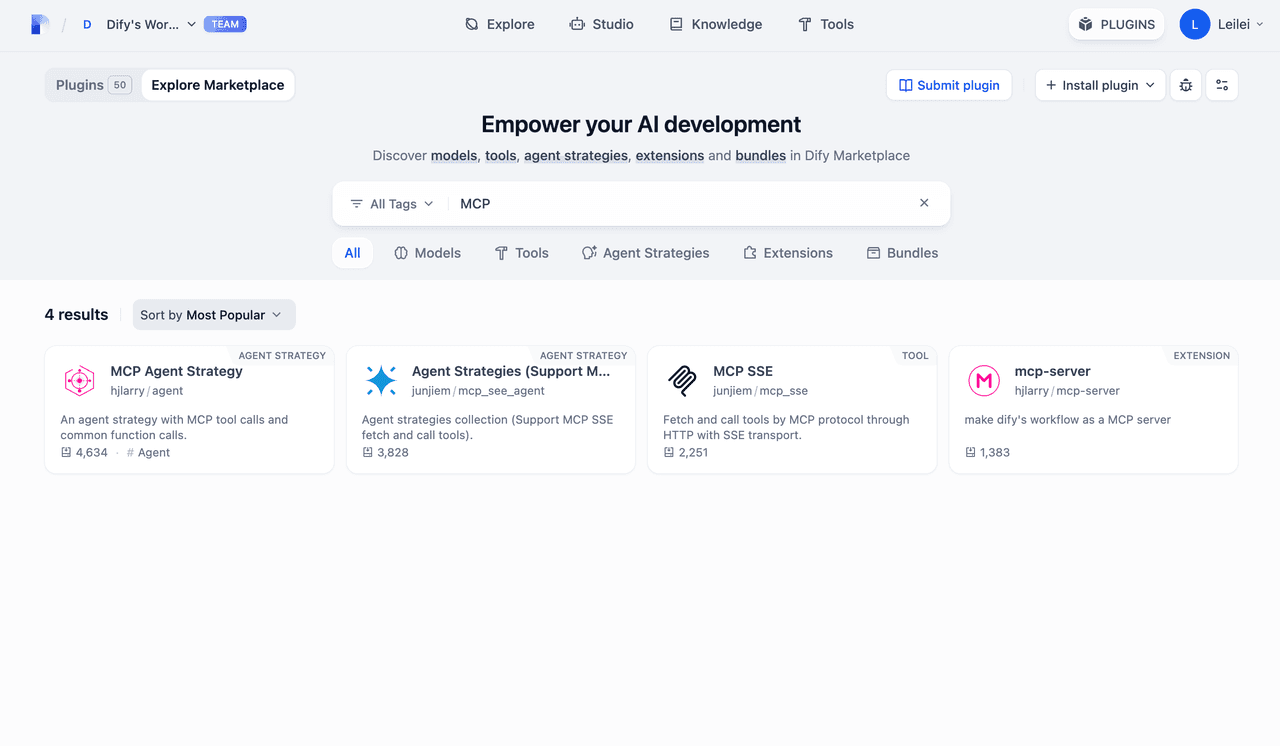Image resolution: width=1280 pixels, height=746 pixels.
Task: Click the blue star Agent Strategies icon
Action: pos(381,381)
